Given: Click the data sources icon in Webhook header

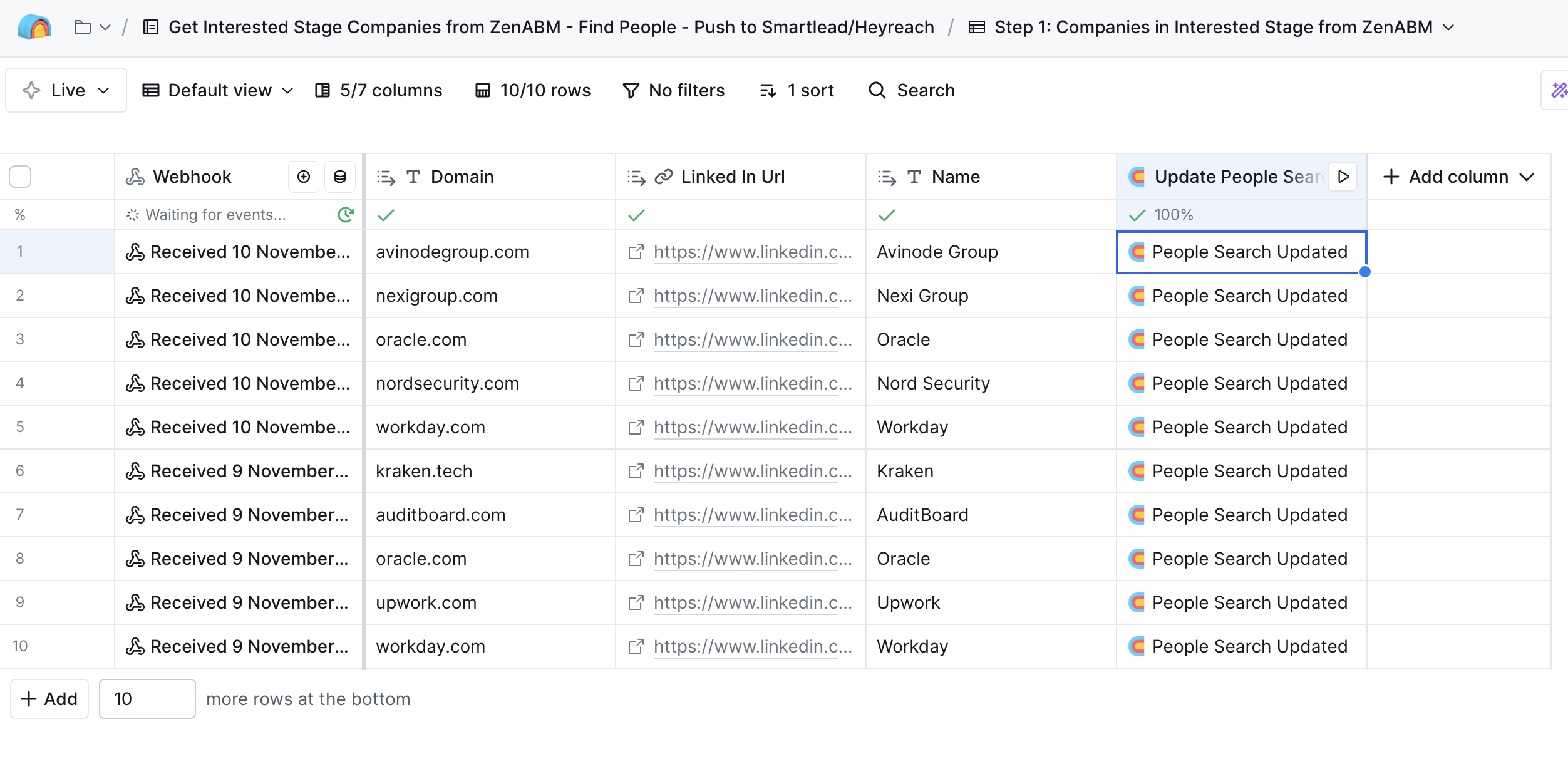Looking at the screenshot, I should (340, 177).
